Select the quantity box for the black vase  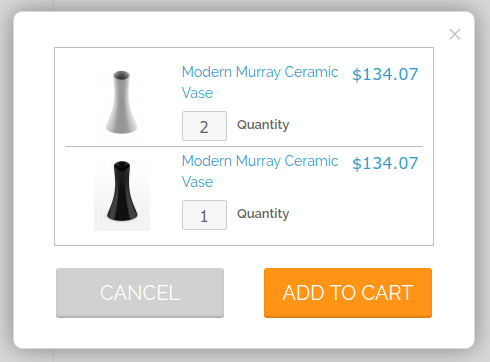pos(204,215)
